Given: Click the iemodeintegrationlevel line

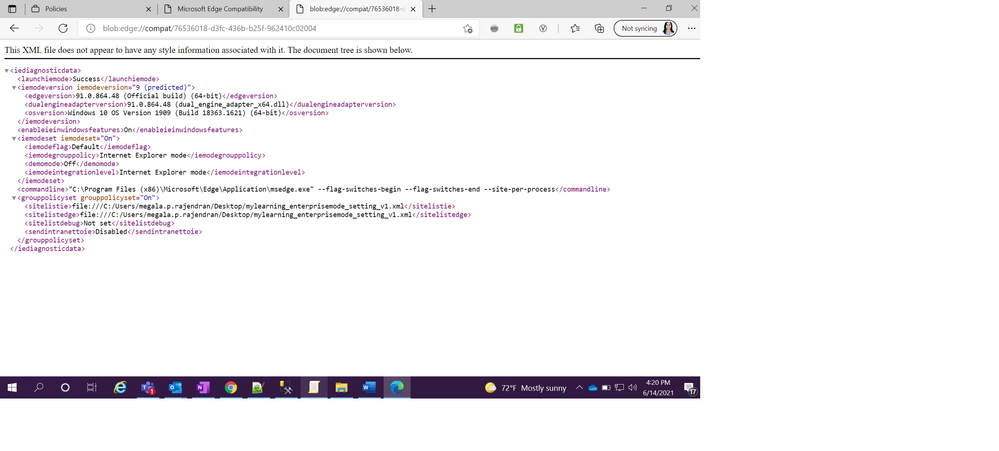Looking at the screenshot, I should pos(164,172).
